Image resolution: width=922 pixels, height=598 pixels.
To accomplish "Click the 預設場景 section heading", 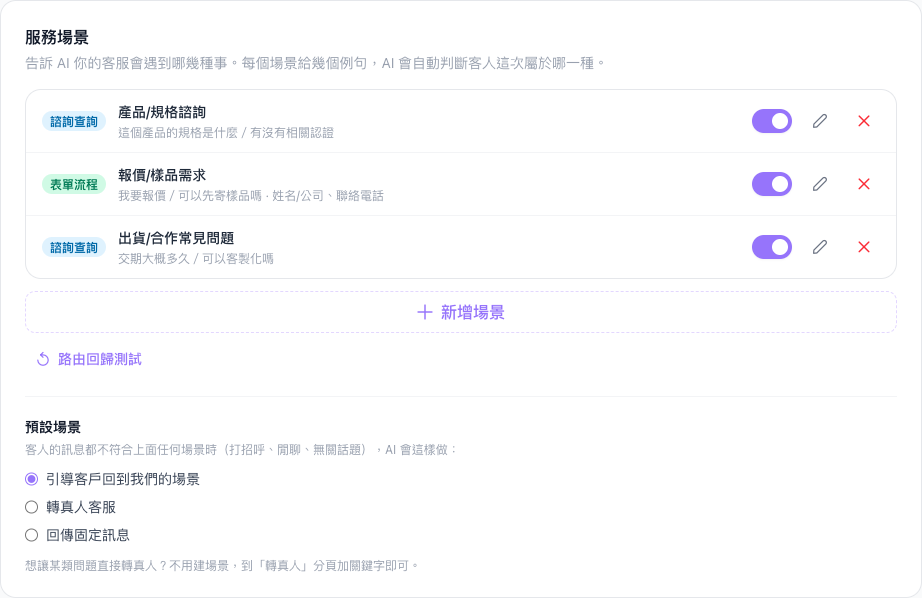I will pyautogui.click(x=53, y=427).
